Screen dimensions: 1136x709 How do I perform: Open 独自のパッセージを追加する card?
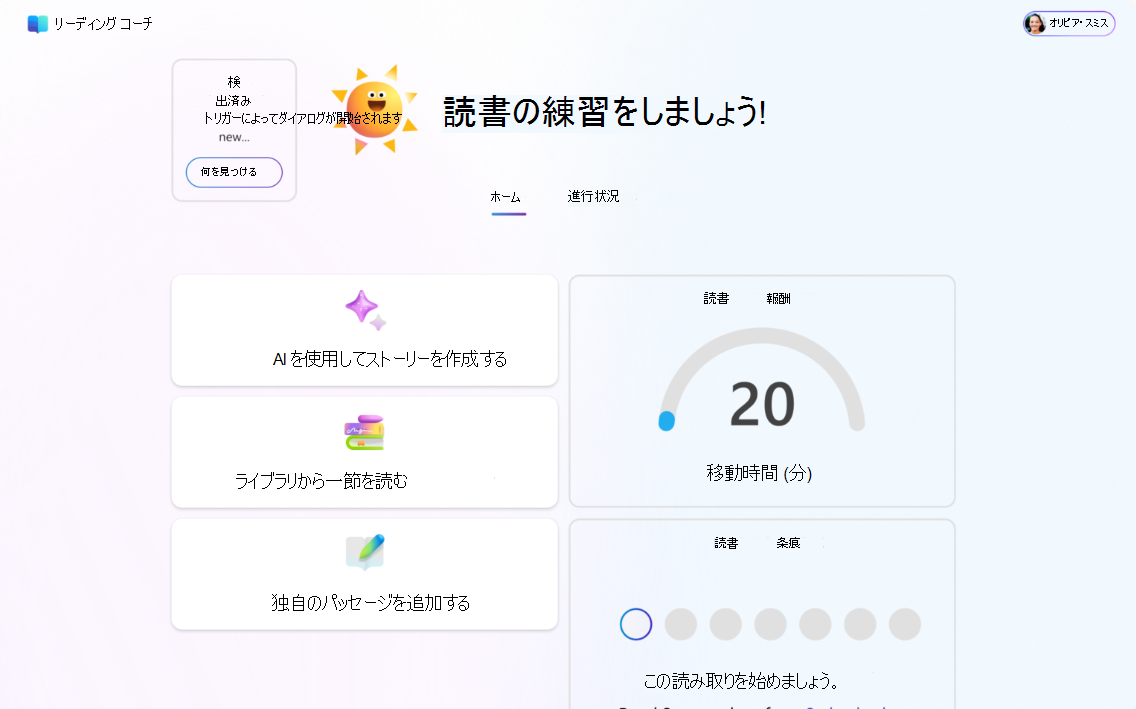tap(364, 574)
